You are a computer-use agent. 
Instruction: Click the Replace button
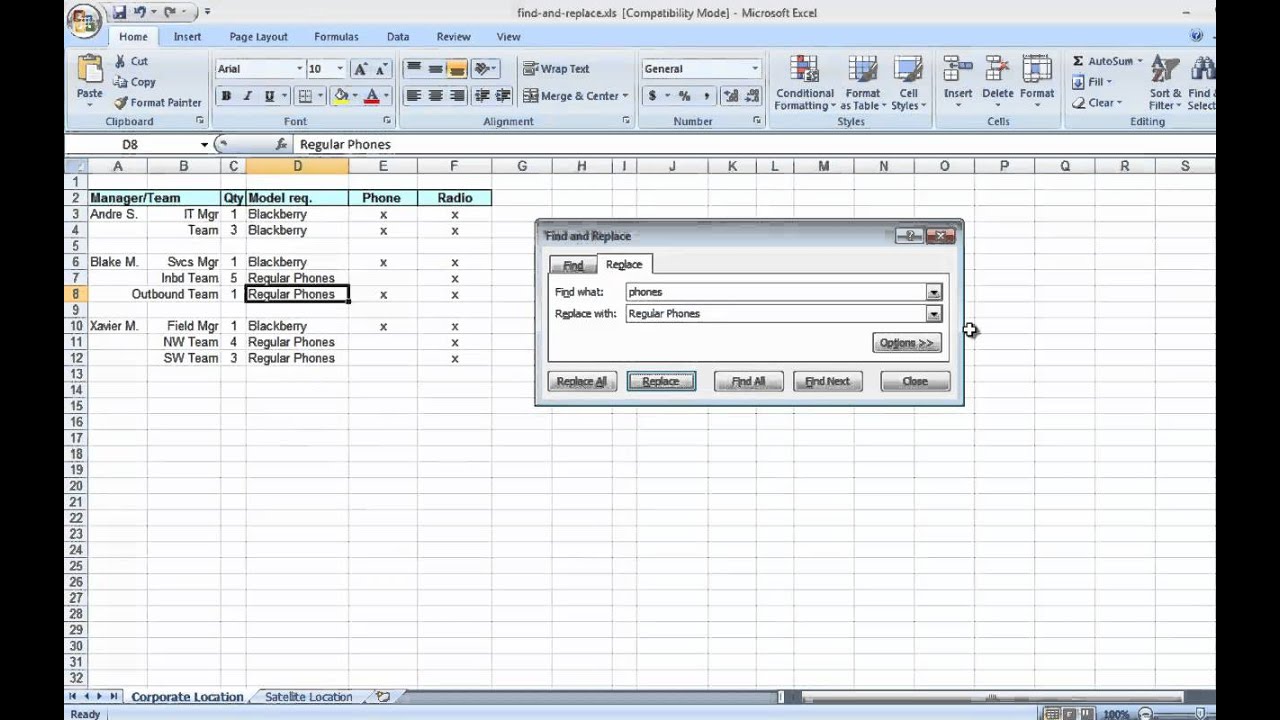(660, 381)
